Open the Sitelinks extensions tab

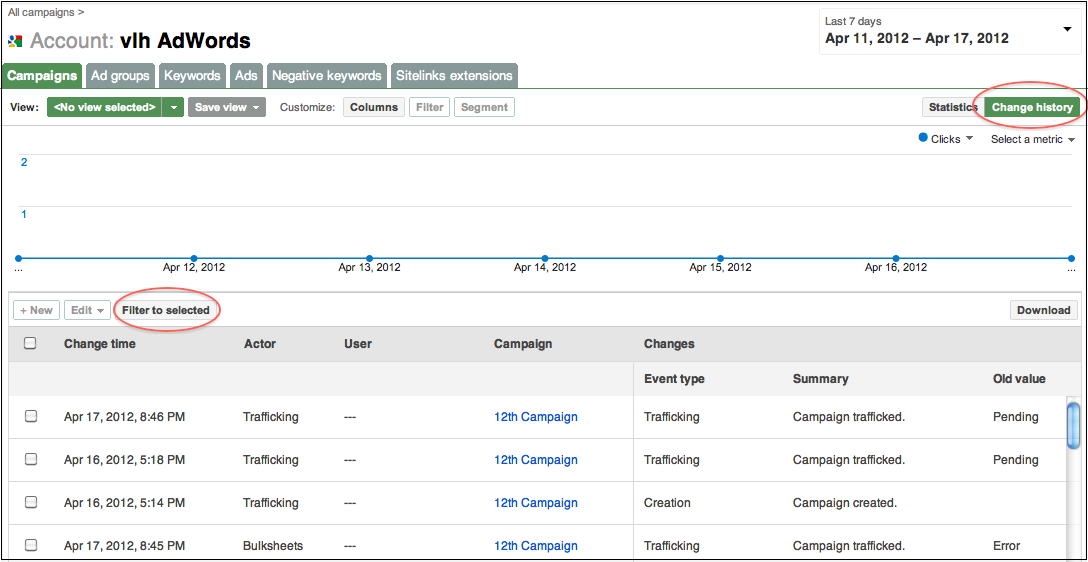point(454,76)
